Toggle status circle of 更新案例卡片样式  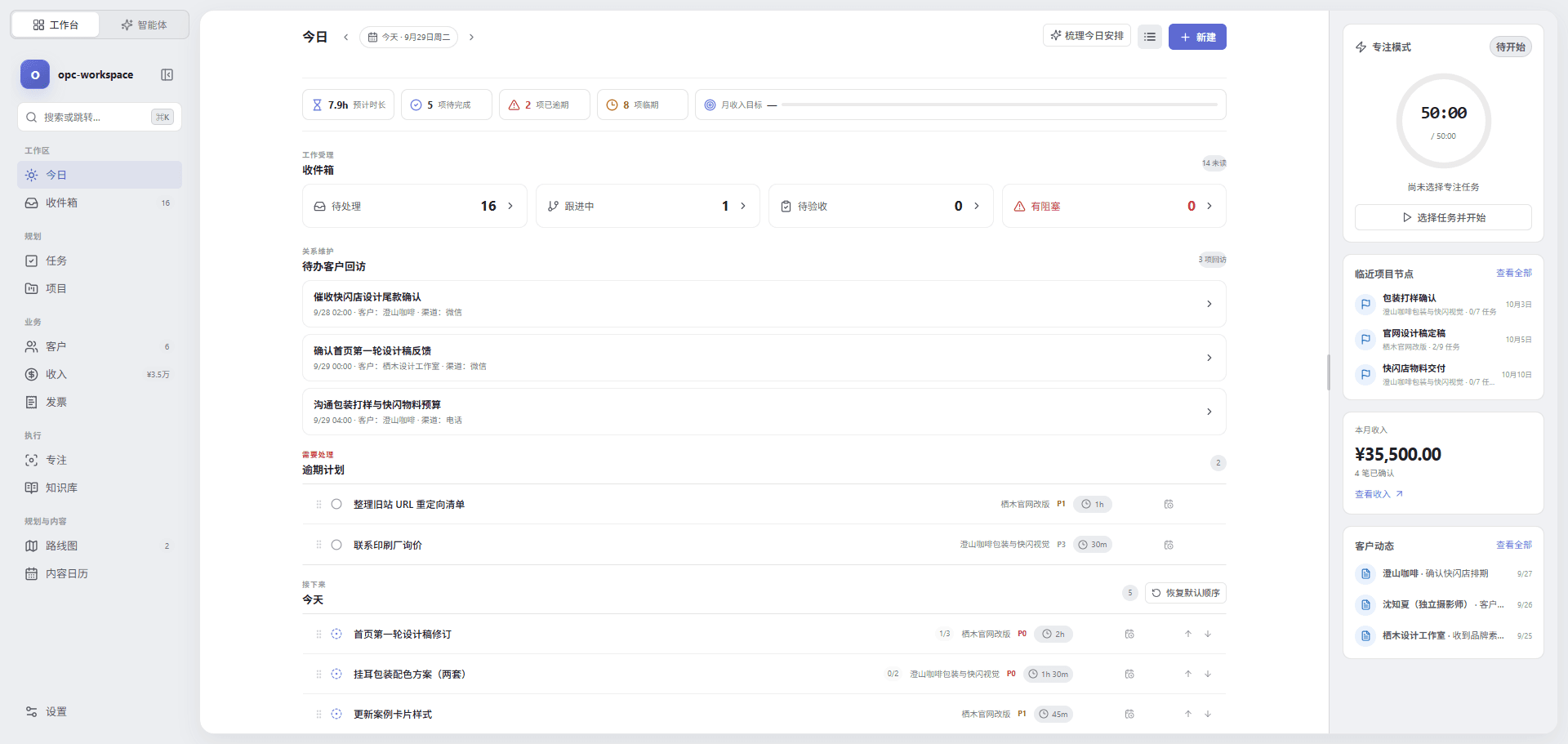click(x=336, y=714)
